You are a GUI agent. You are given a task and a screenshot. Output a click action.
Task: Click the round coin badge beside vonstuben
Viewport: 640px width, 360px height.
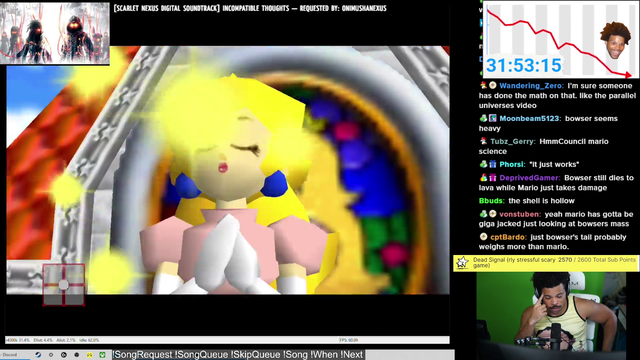tap(493, 214)
